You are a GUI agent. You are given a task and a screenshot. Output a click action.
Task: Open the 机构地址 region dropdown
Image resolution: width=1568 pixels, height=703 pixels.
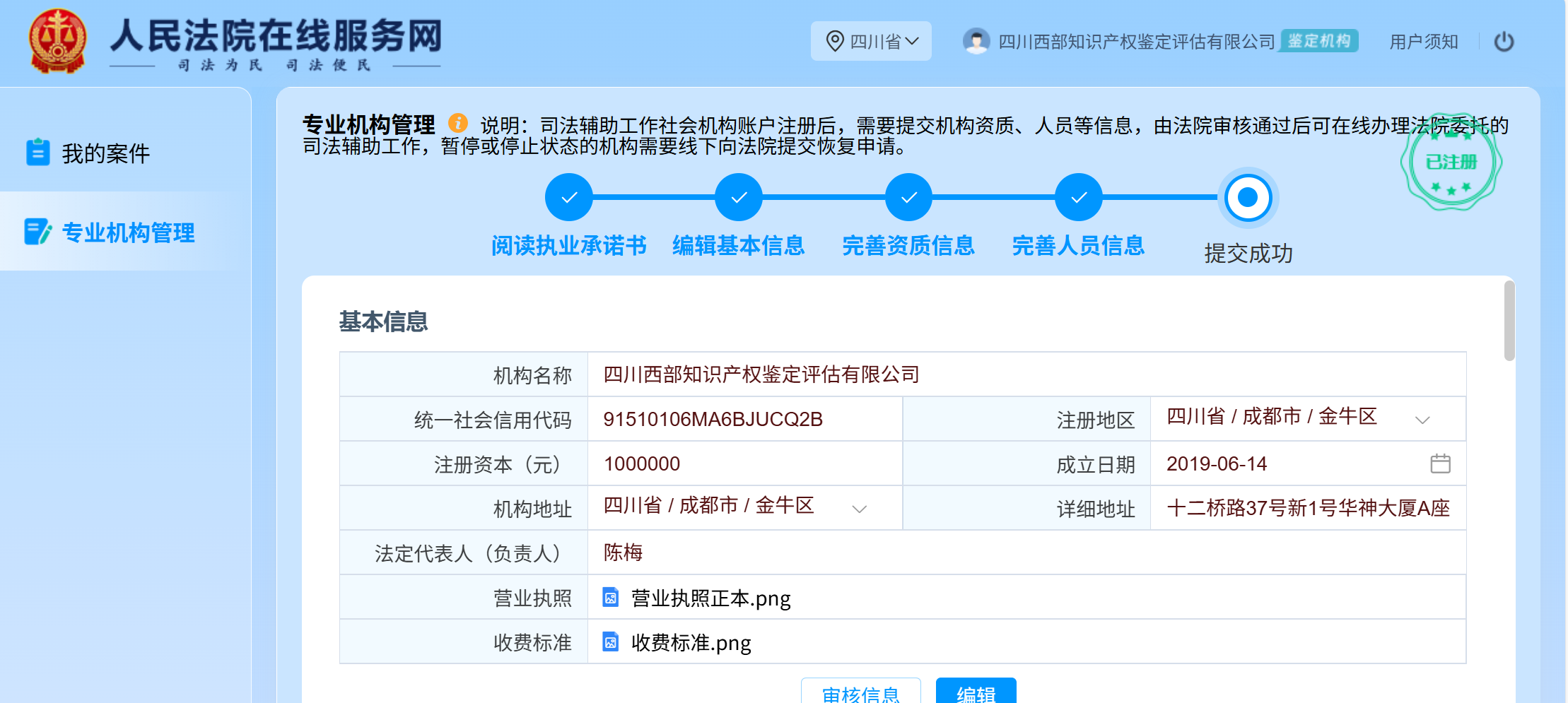(x=745, y=508)
